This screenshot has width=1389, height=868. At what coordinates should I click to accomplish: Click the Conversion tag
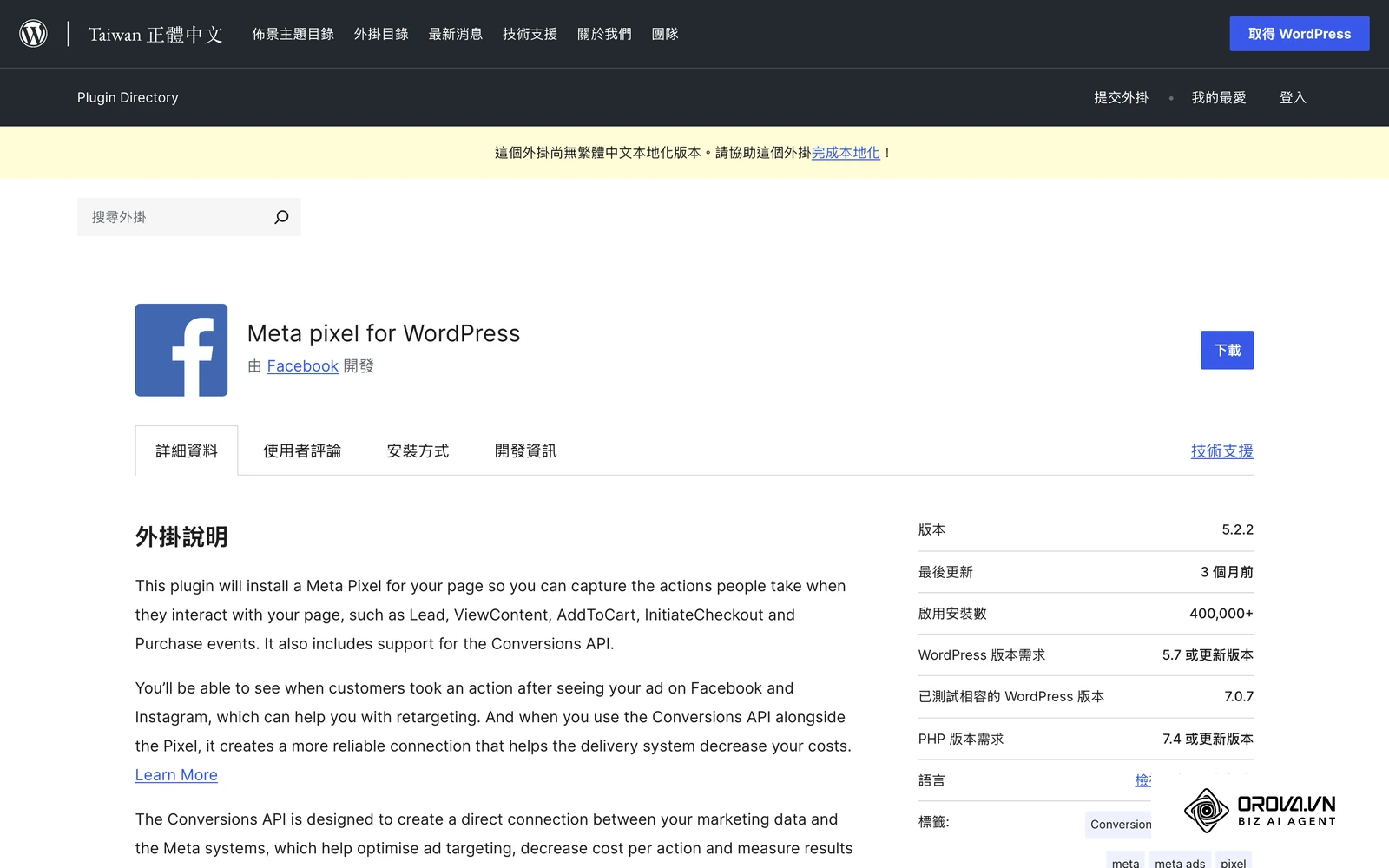point(1121,825)
